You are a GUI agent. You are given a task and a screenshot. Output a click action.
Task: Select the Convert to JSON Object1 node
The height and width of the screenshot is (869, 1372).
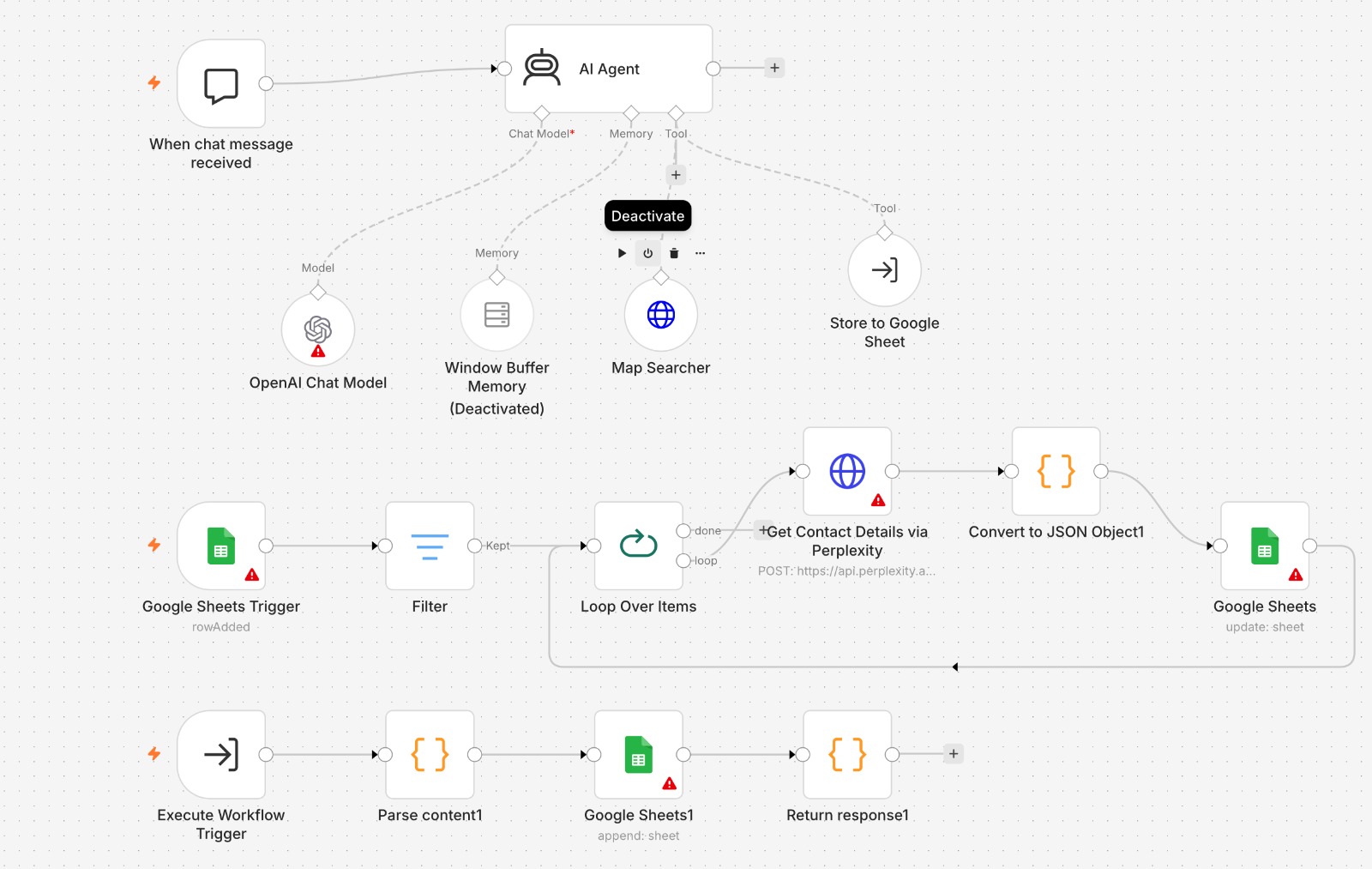click(1056, 471)
